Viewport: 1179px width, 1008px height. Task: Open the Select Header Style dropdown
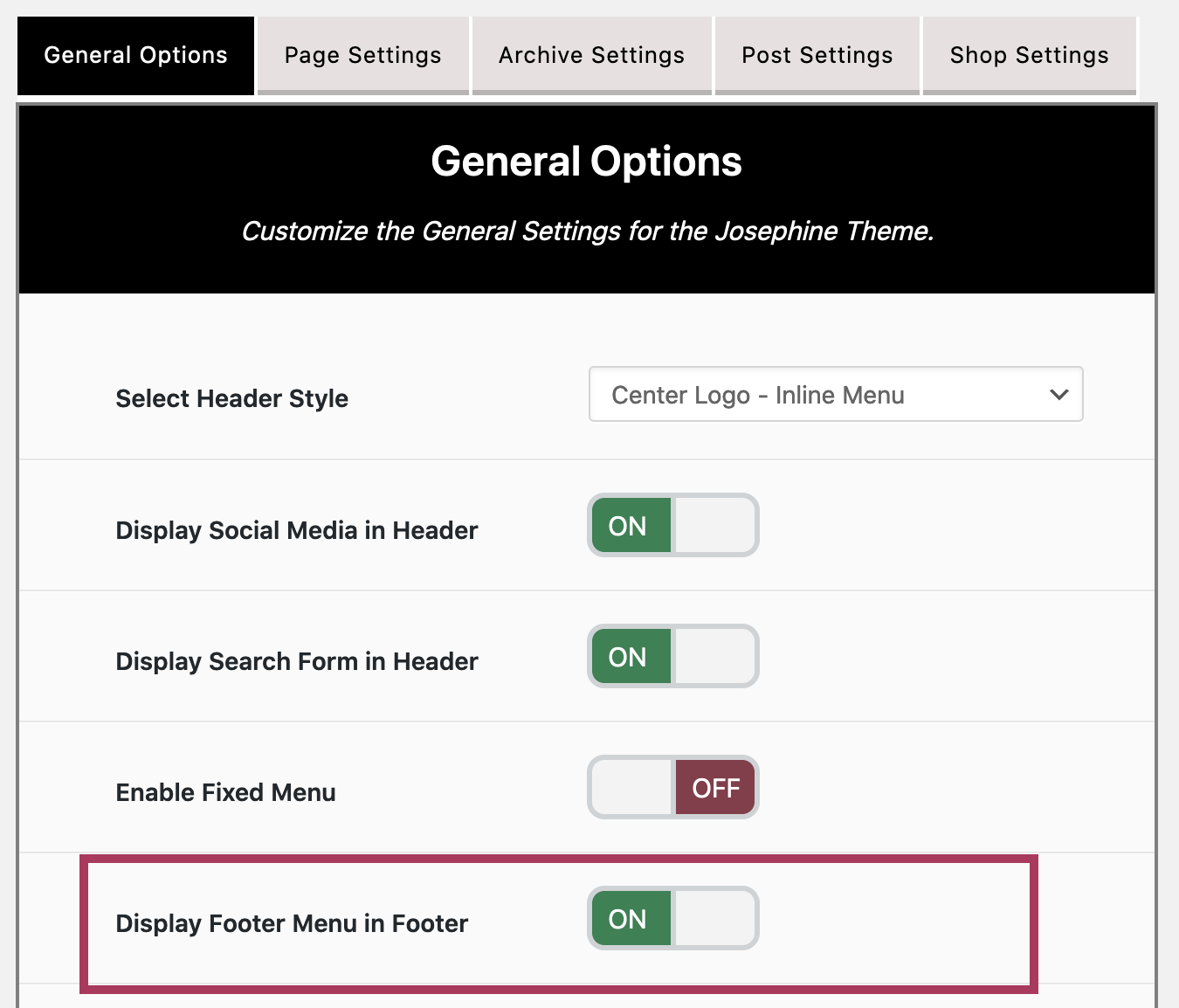click(836, 395)
